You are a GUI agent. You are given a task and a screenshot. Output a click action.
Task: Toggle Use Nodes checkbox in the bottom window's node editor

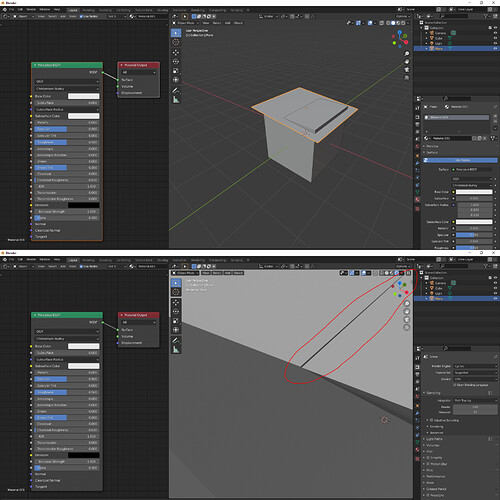pos(81,266)
